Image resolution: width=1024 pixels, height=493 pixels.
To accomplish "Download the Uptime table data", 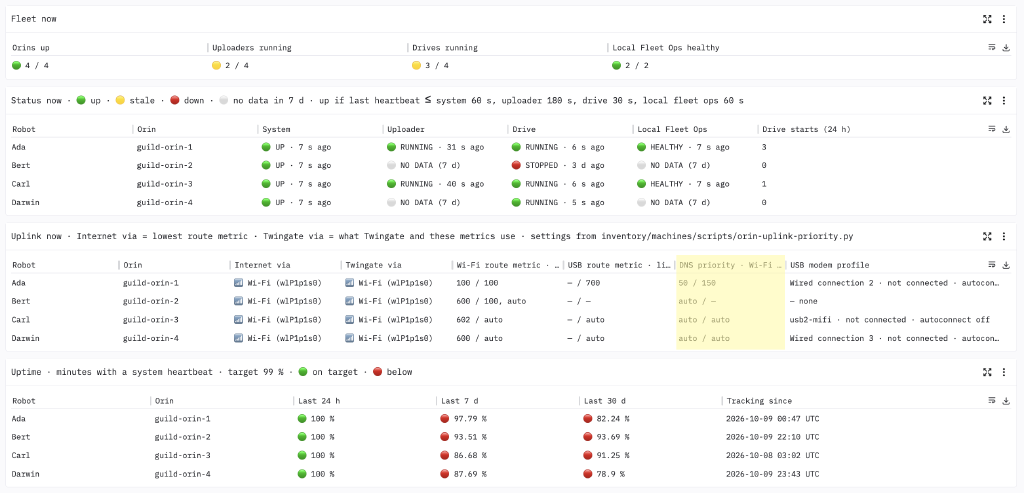I will coord(1006,401).
